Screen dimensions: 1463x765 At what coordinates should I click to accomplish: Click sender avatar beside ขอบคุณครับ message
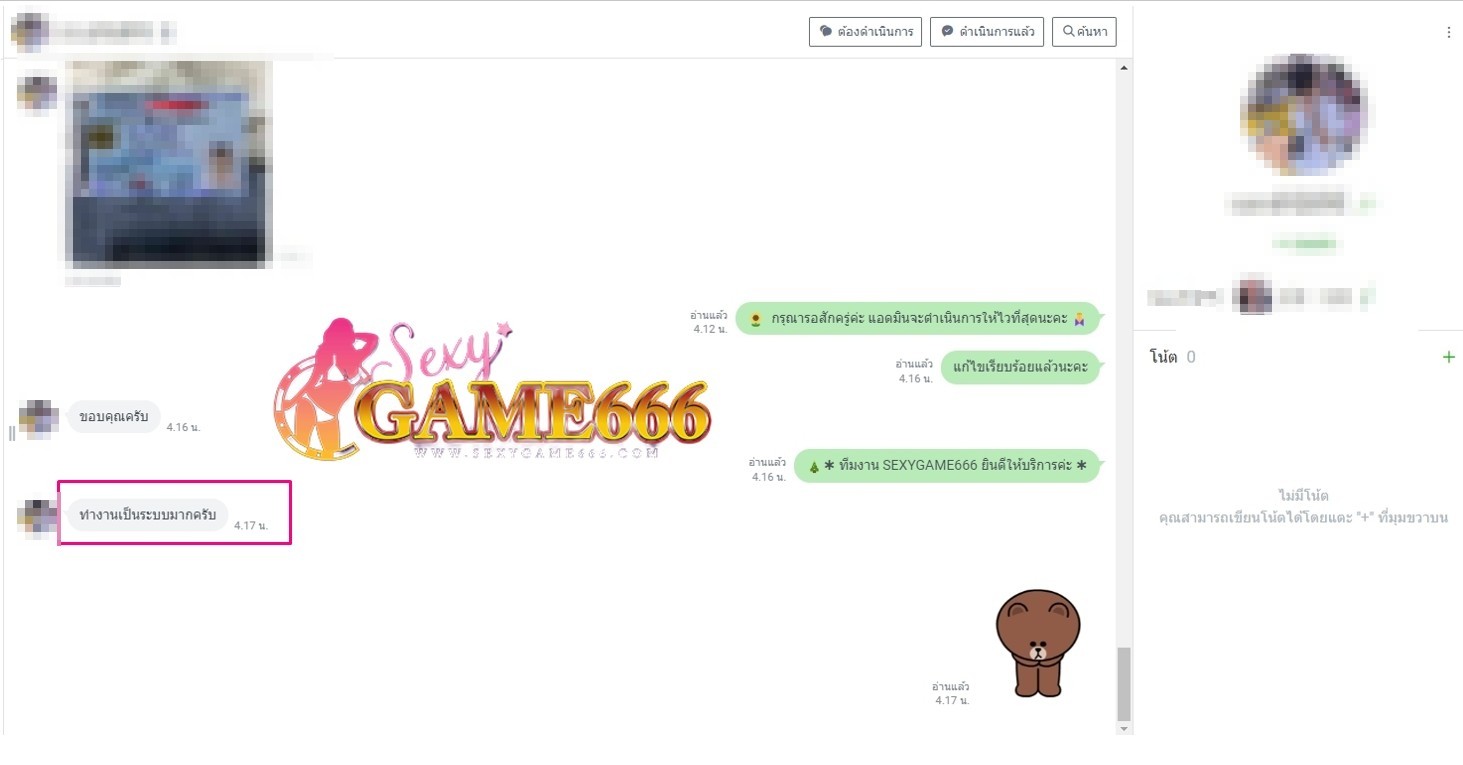coord(38,418)
